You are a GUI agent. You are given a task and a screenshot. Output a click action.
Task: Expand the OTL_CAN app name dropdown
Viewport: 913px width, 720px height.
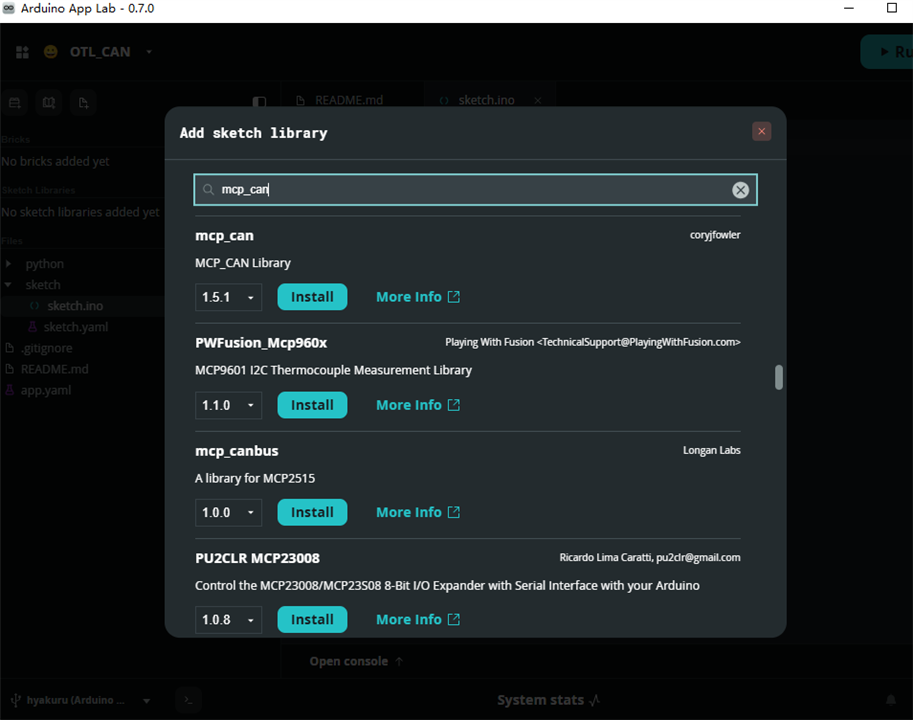click(x=149, y=52)
